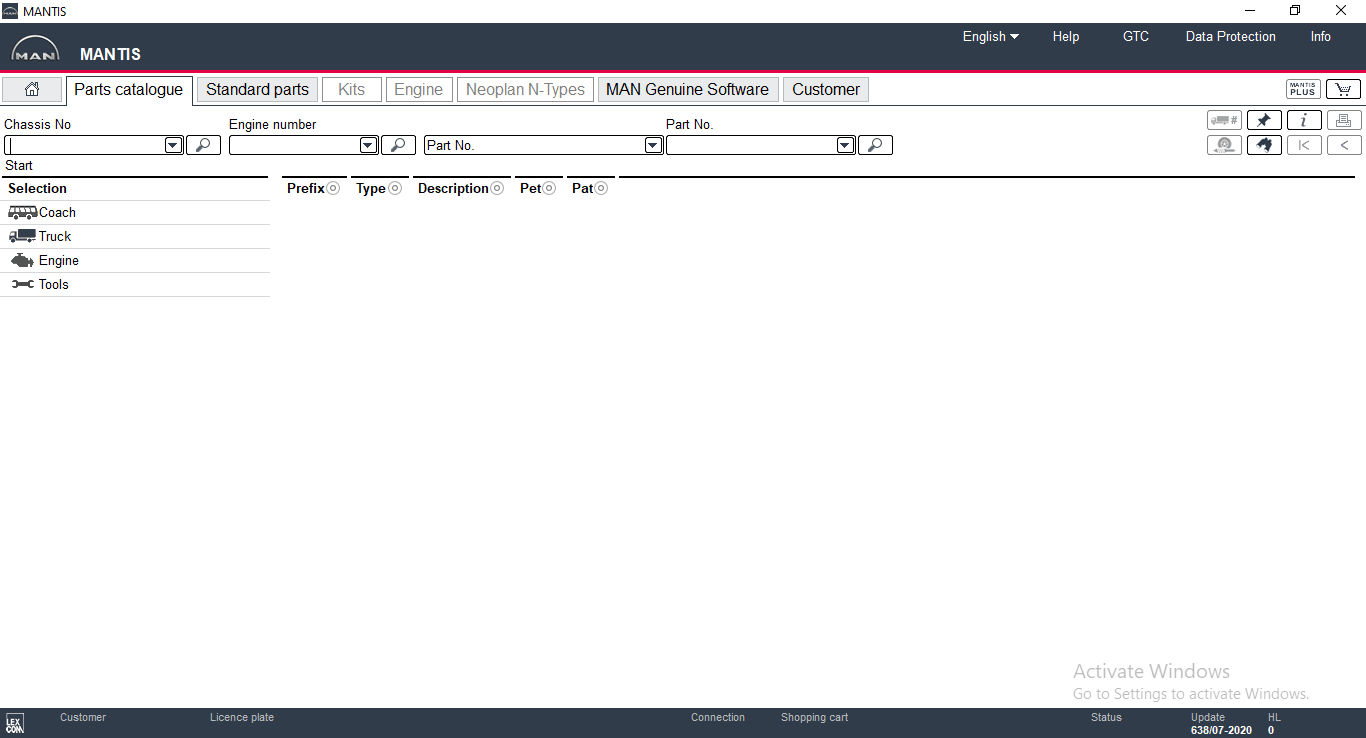
Task: Click the Data Protection link
Action: click(x=1230, y=36)
